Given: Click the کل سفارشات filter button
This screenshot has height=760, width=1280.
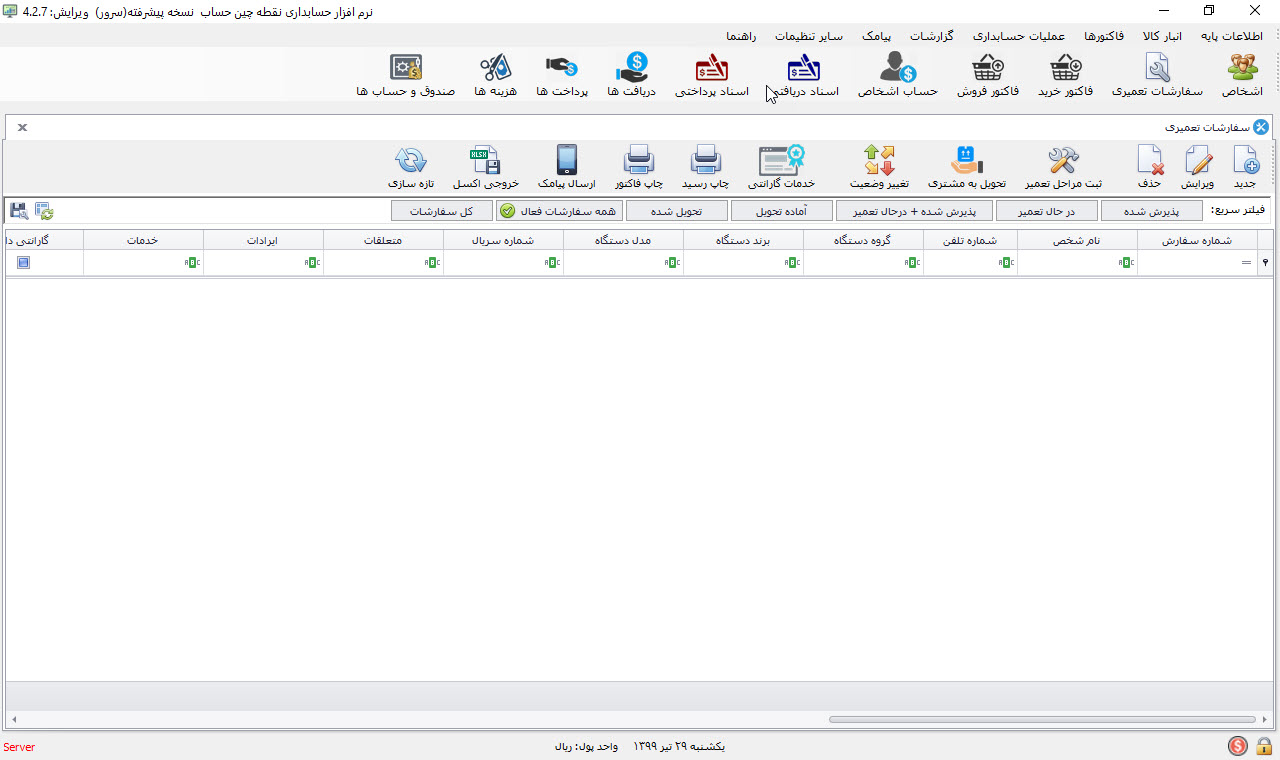Looking at the screenshot, I should tap(441, 211).
